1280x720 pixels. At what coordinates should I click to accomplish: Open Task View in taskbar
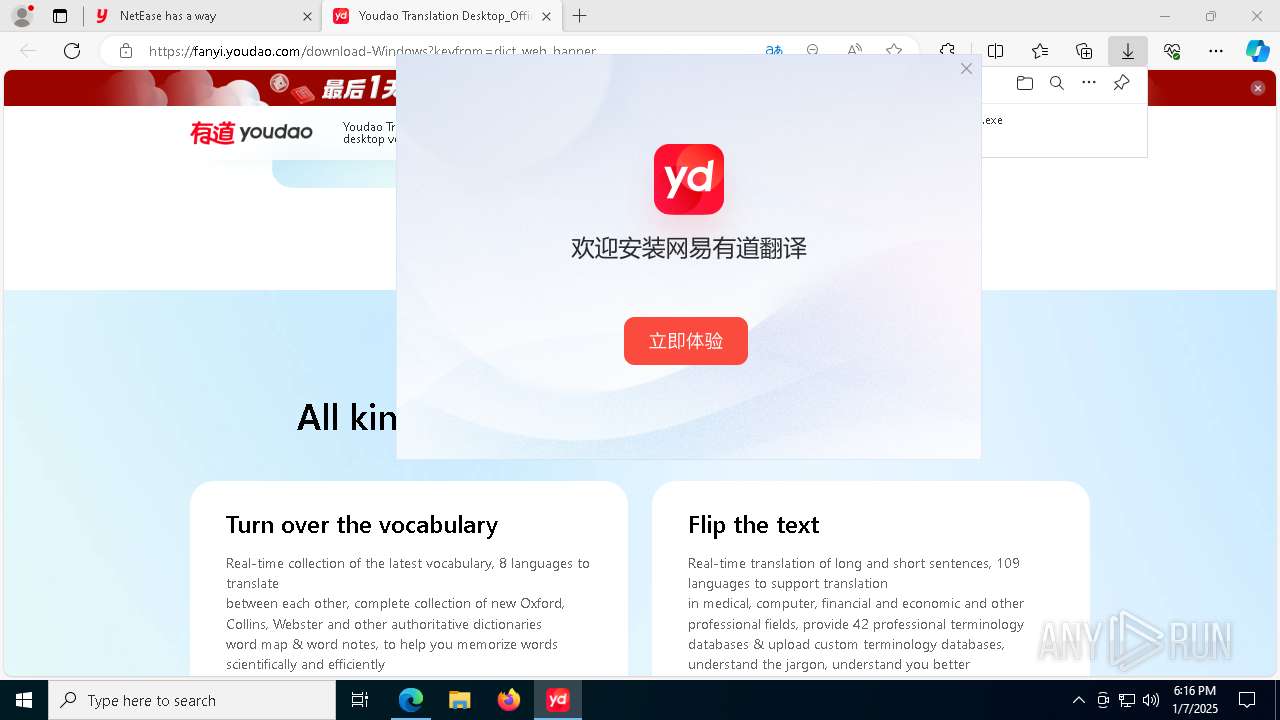(x=360, y=700)
